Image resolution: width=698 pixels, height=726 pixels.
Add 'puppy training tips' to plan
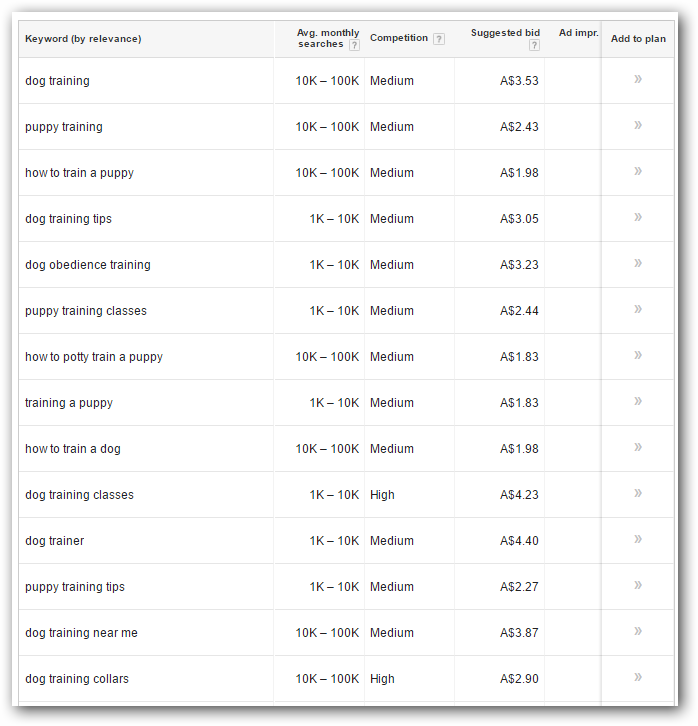(637, 585)
